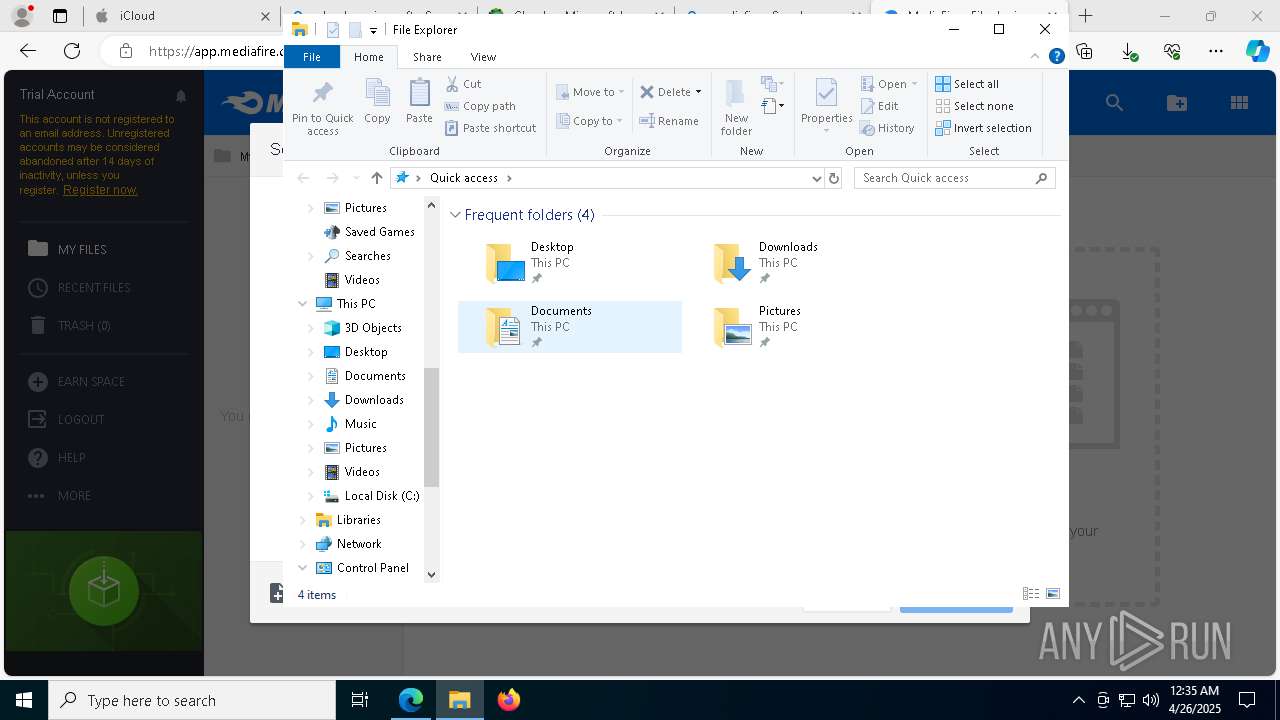Click Paste shortcut in ribbon
The image size is (1280, 720).
490,128
